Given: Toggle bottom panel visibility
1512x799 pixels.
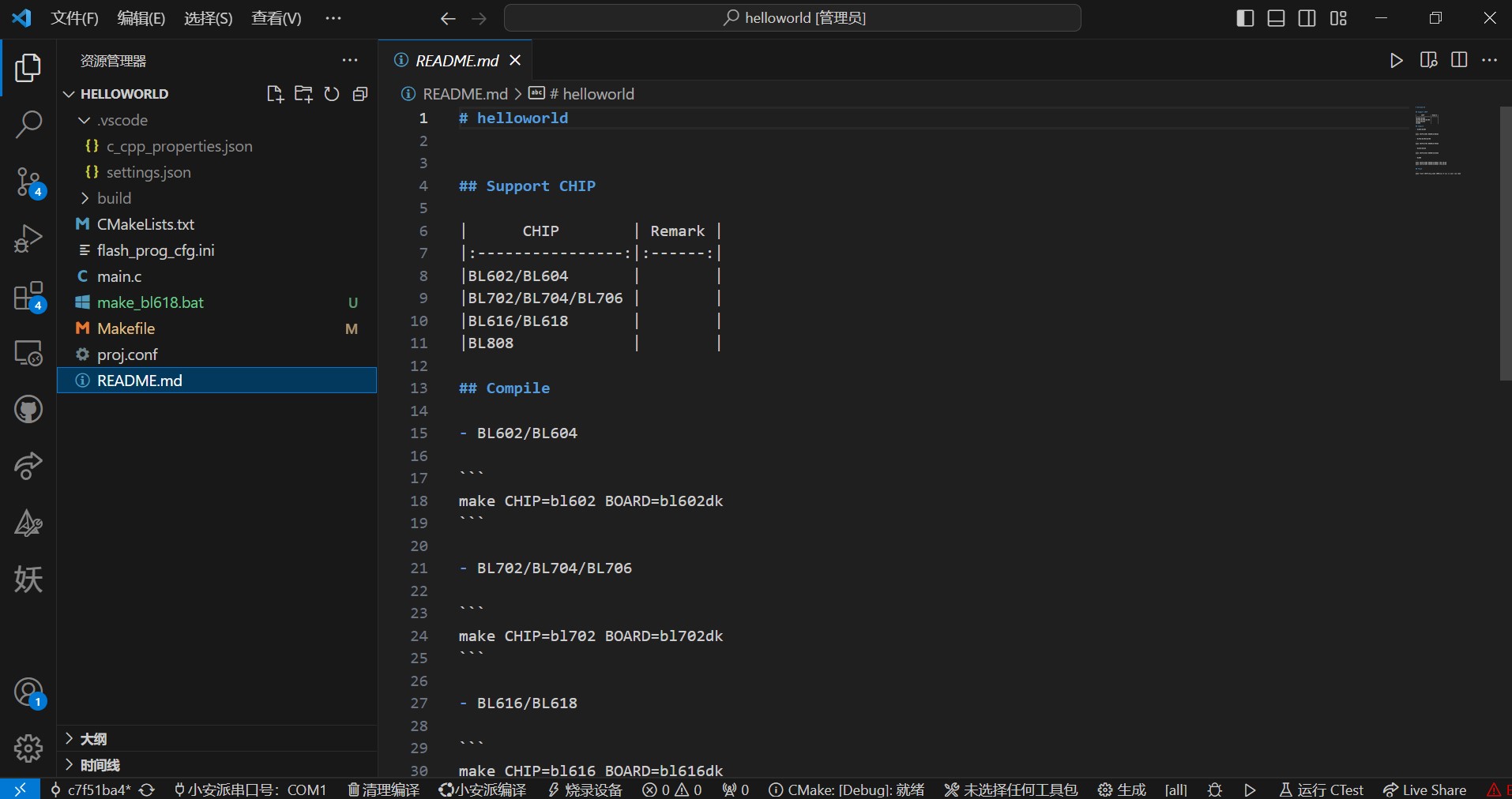Looking at the screenshot, I should pyautogui.click(x=1276, y=18).
